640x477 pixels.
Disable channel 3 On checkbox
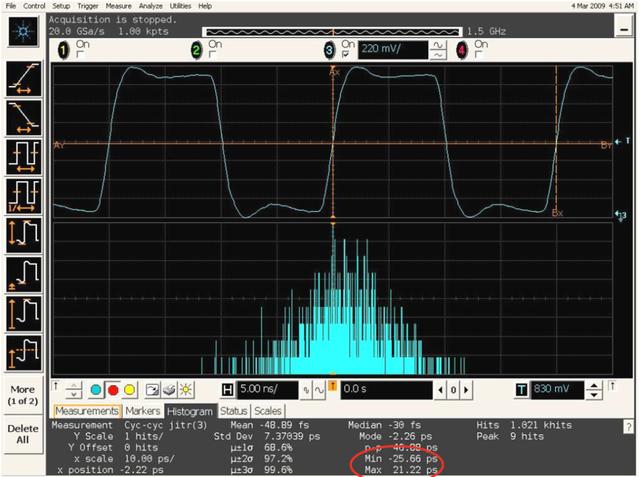[x=345, y=54]
